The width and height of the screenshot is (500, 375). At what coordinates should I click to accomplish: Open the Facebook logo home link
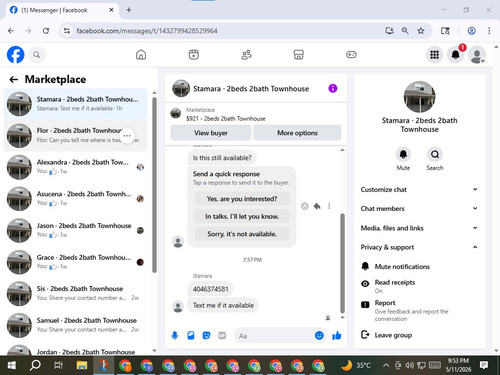15,55
